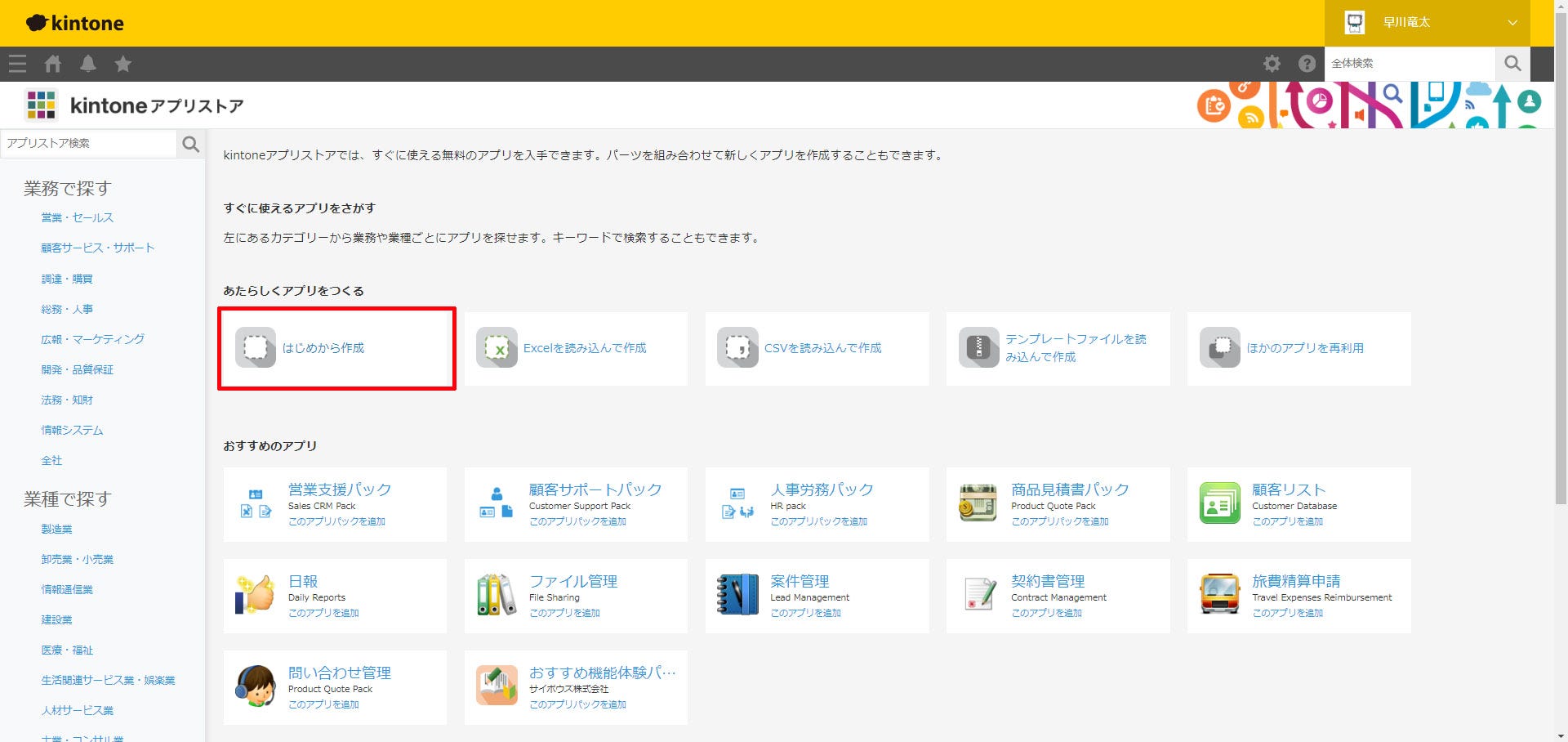
Task: Click the 顧客サポートパック app icon
Action: tap(497, 503)
